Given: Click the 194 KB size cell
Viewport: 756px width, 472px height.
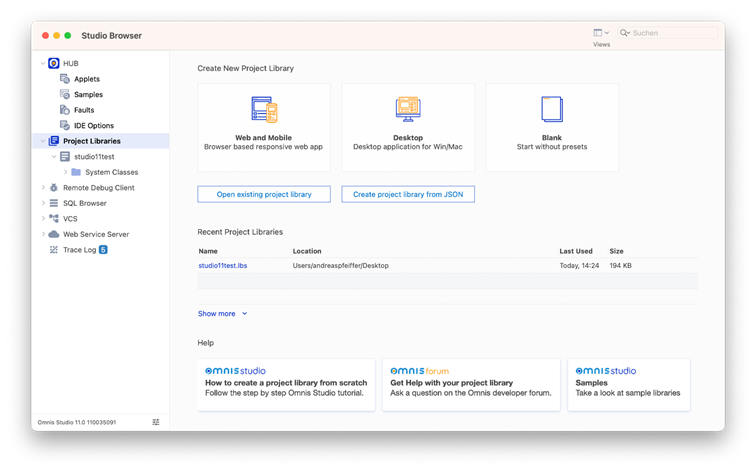Looking at the screenshot, I should click(621, 266).
